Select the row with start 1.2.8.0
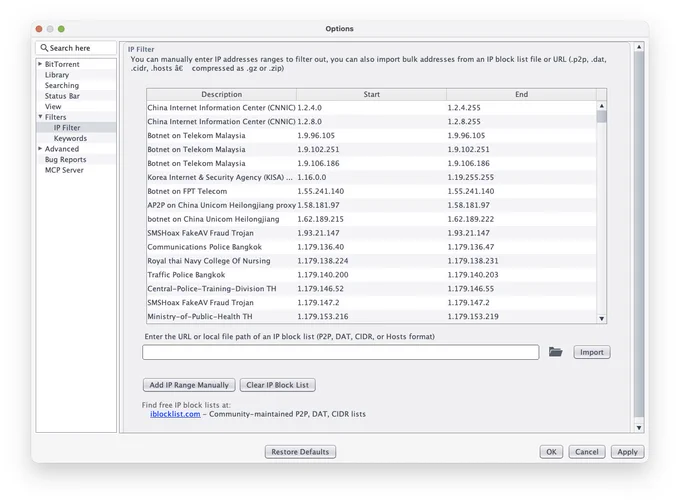This screenshot has width=680, height=504. coord(372,121)
